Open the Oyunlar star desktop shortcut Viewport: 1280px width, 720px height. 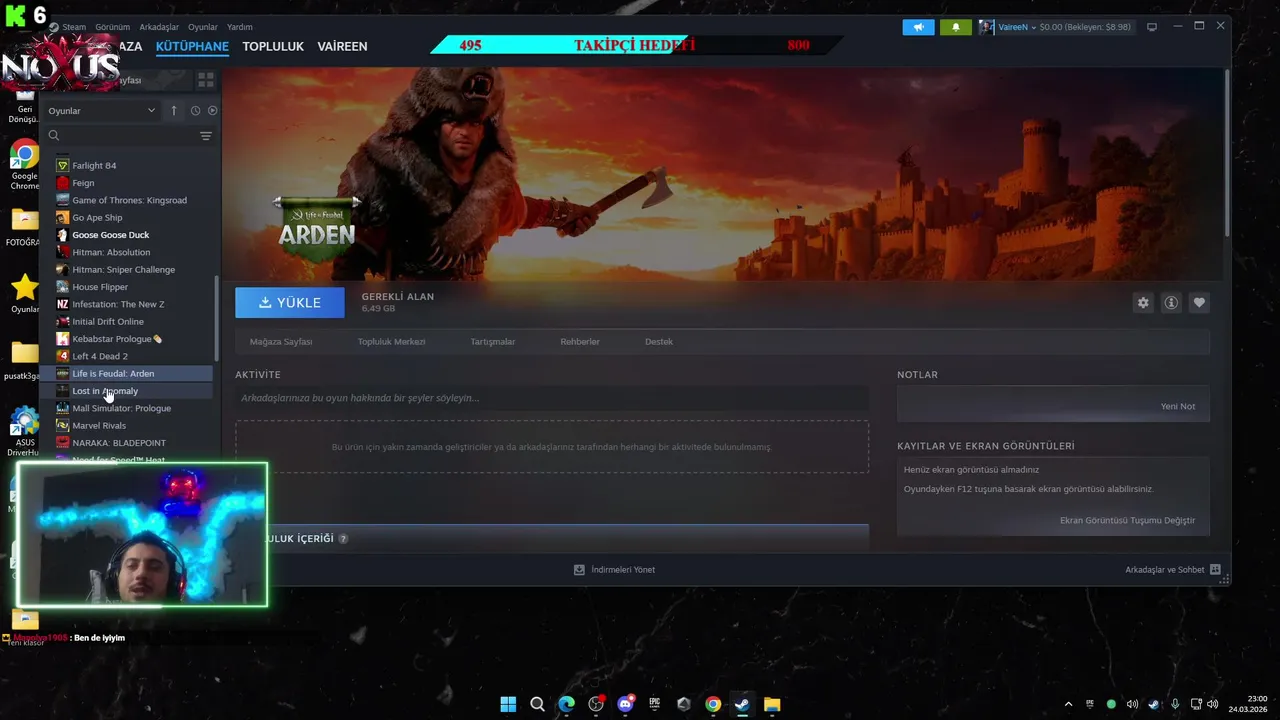pyautogui.click(x=24, y=293)
